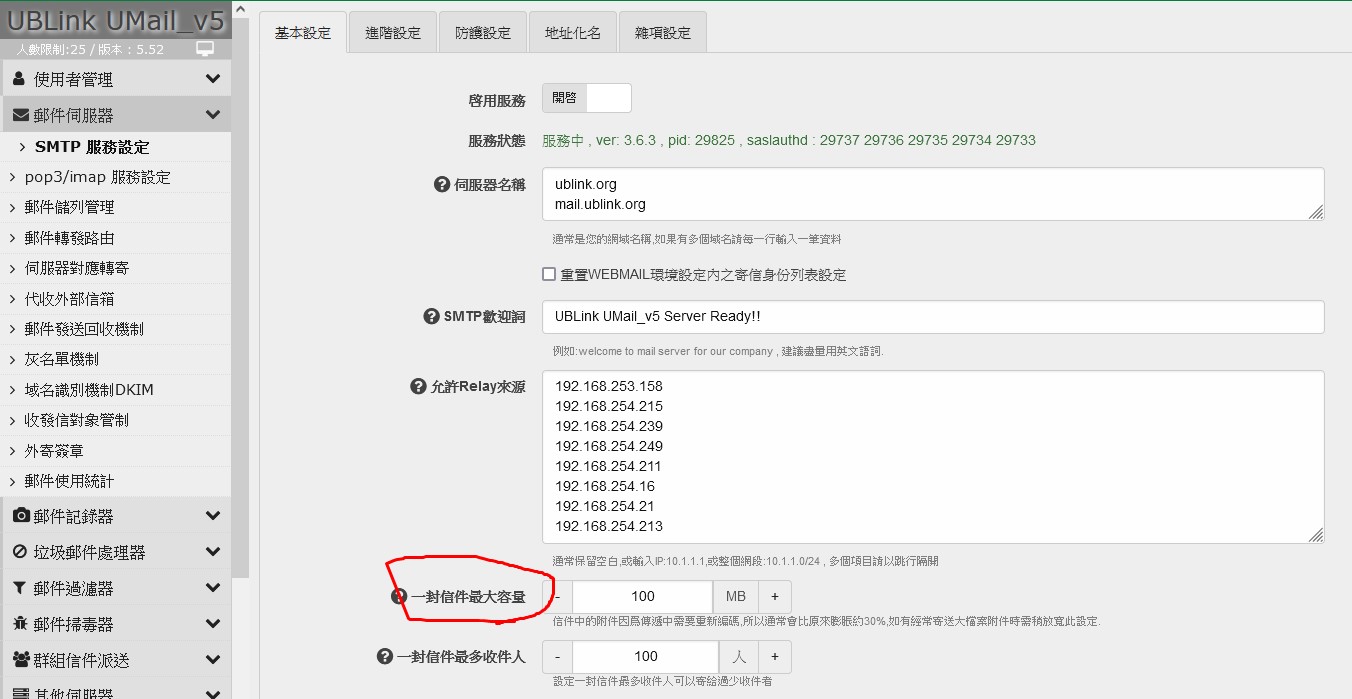Open the 防護設定 tab

pos(483,33)
